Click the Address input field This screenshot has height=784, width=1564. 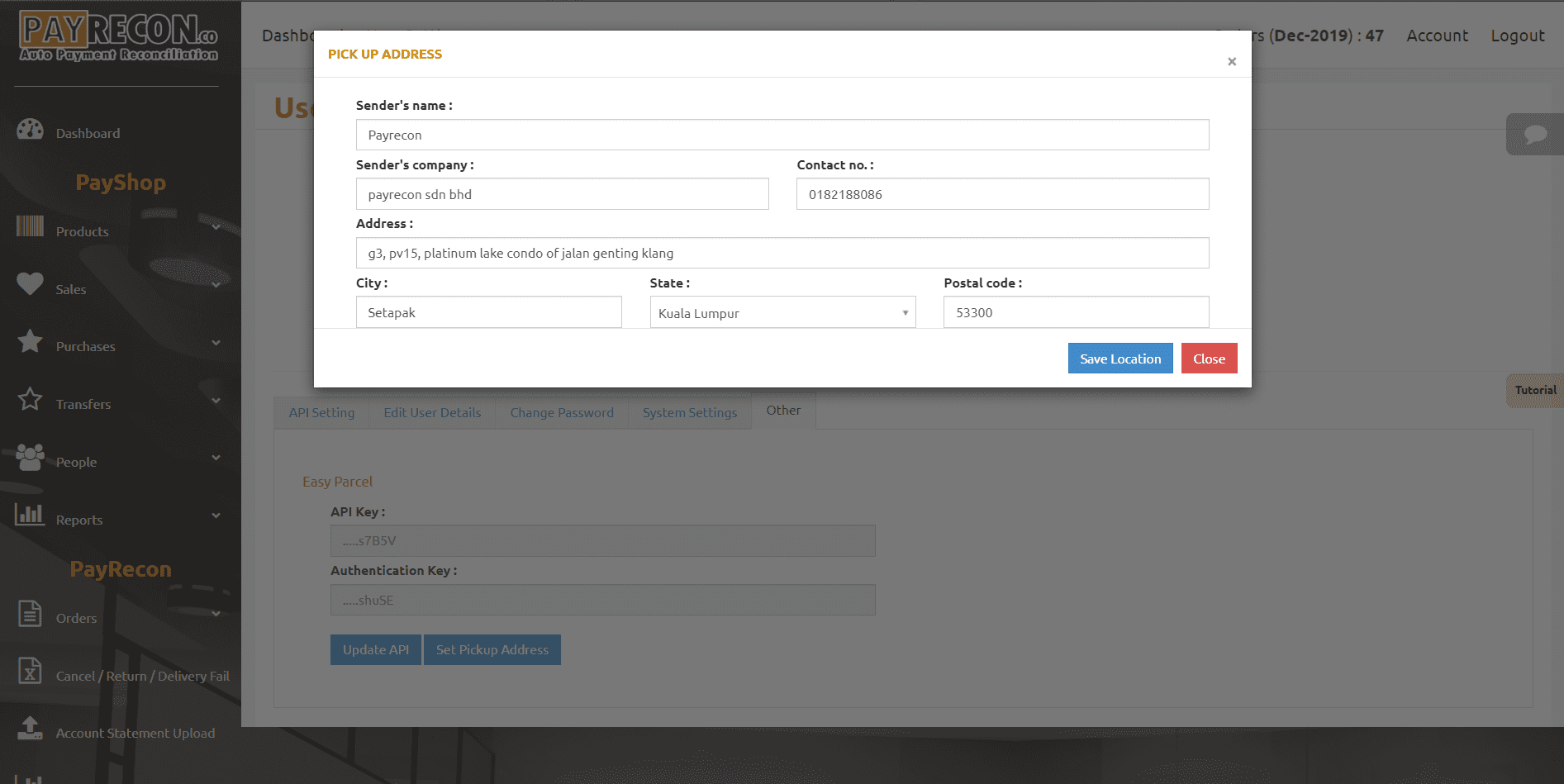pos(782,253)
